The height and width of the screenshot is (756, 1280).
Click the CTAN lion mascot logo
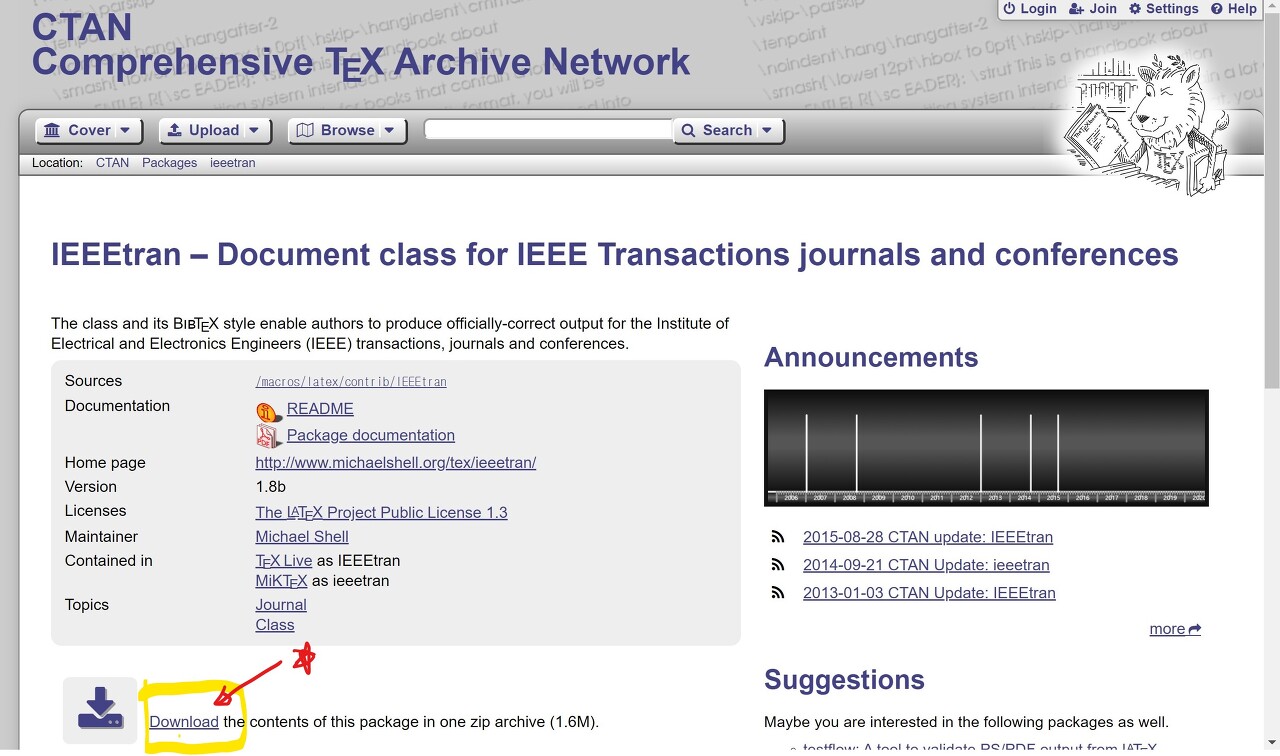1148,125
